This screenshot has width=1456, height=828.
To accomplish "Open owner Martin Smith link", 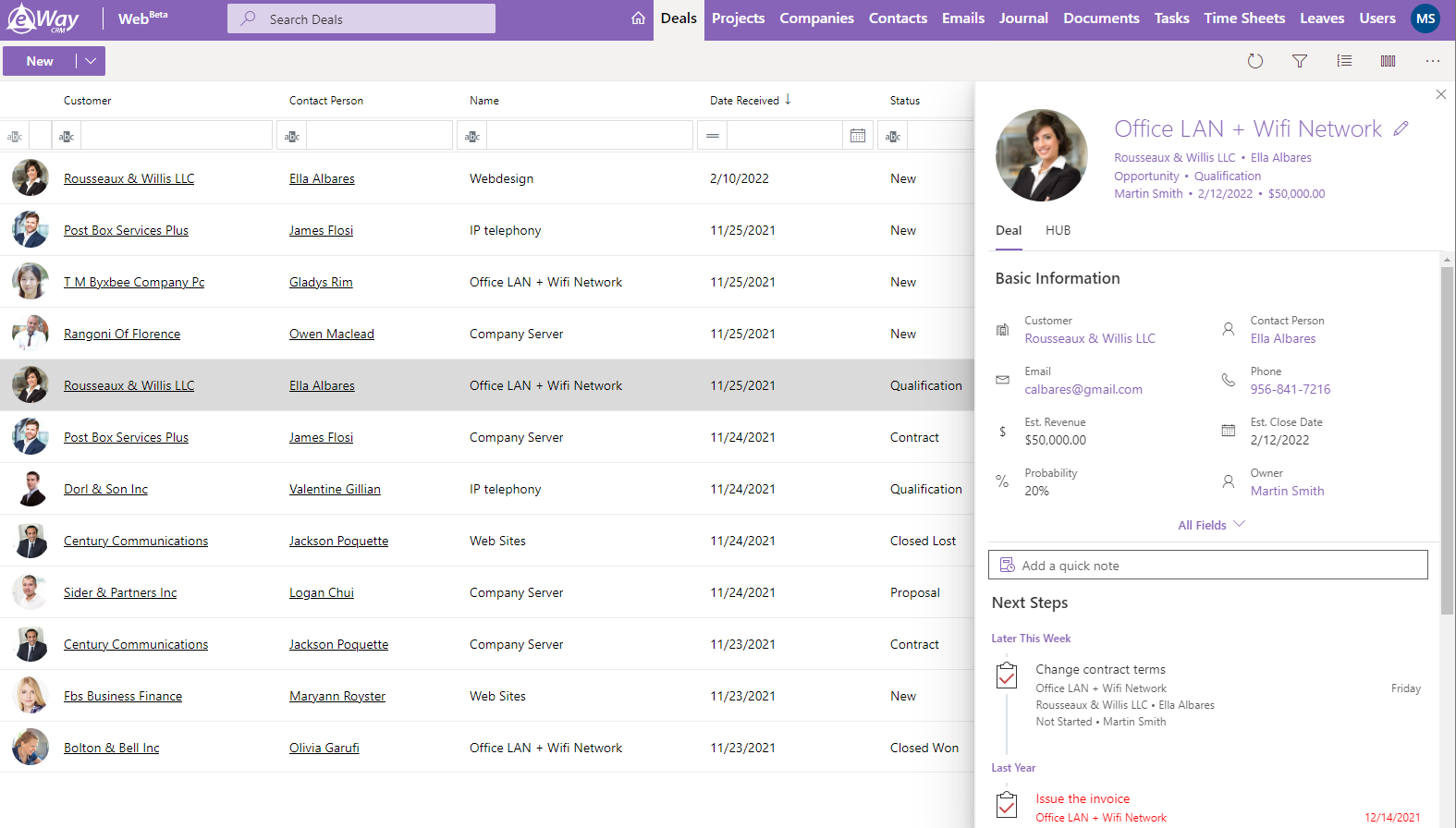I will (x=1287, y=492).
